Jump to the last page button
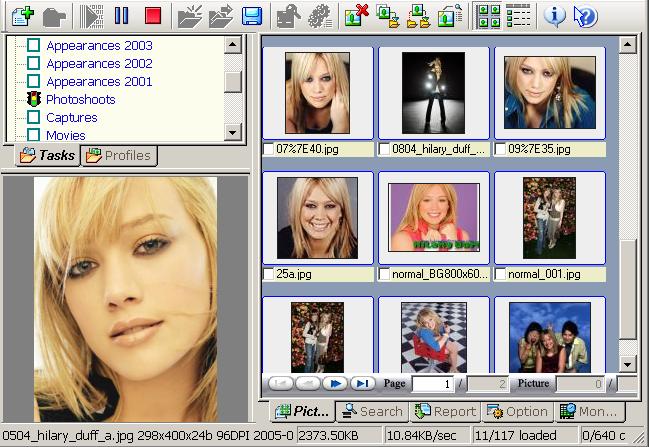Image resolution: width=649 pixels, height=447 pixels. click(x=362, y=383)
